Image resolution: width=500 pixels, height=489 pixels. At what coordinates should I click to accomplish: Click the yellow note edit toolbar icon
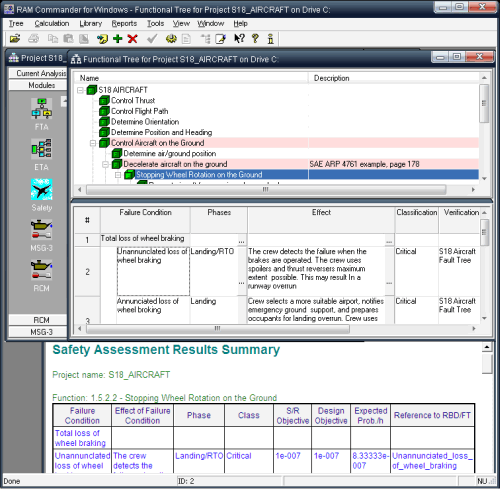102,39
